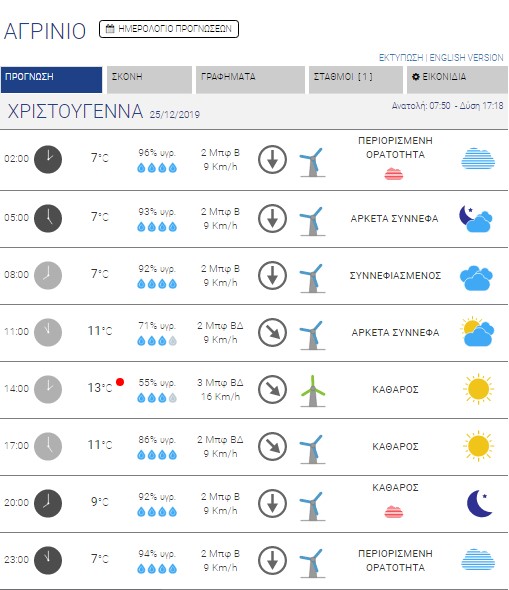Click the red warning cloud at 02:00
The height and width of the screenshot is (590, 509).
pos(394,174)
